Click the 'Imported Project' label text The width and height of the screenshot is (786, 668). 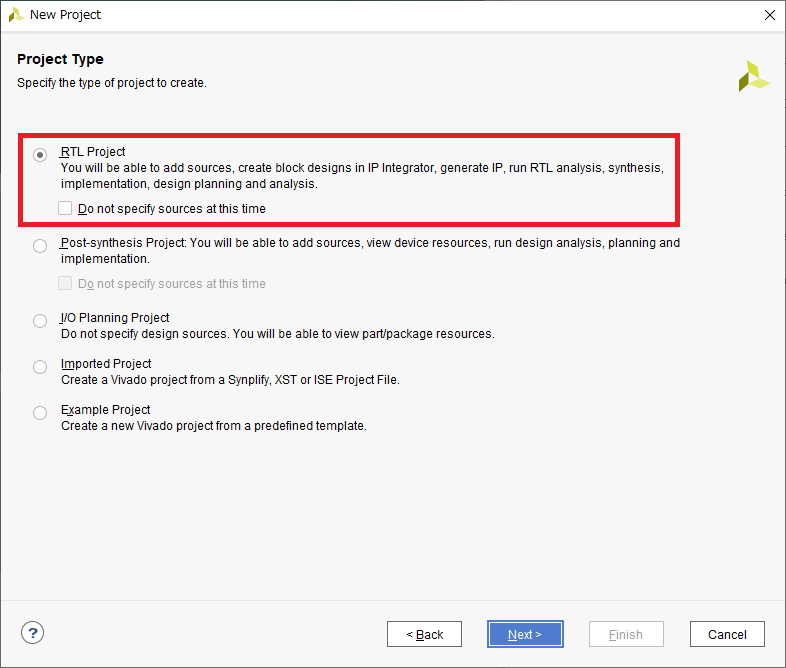[106, 364]
